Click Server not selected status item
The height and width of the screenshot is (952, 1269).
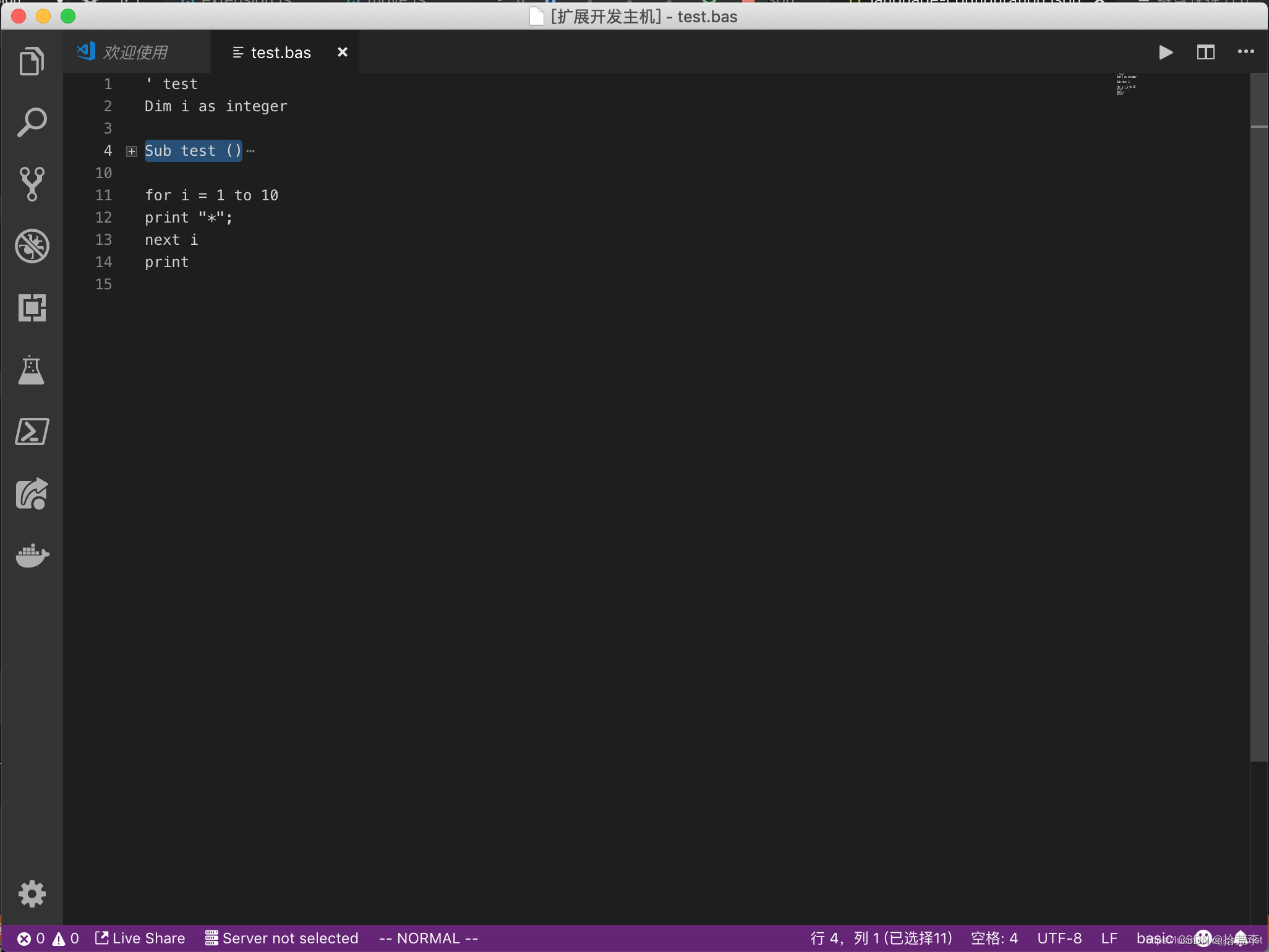click(x=282, y=938)
